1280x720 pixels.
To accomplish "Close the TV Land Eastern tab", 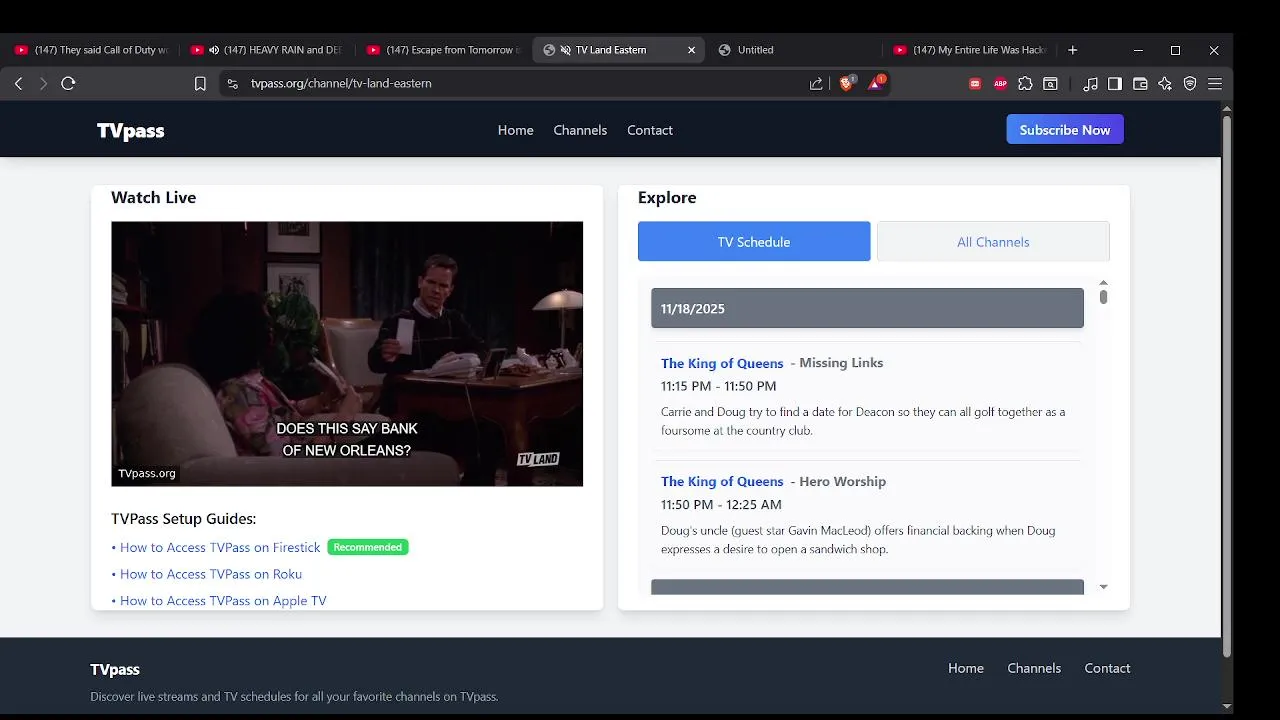I will pos(691,50).
